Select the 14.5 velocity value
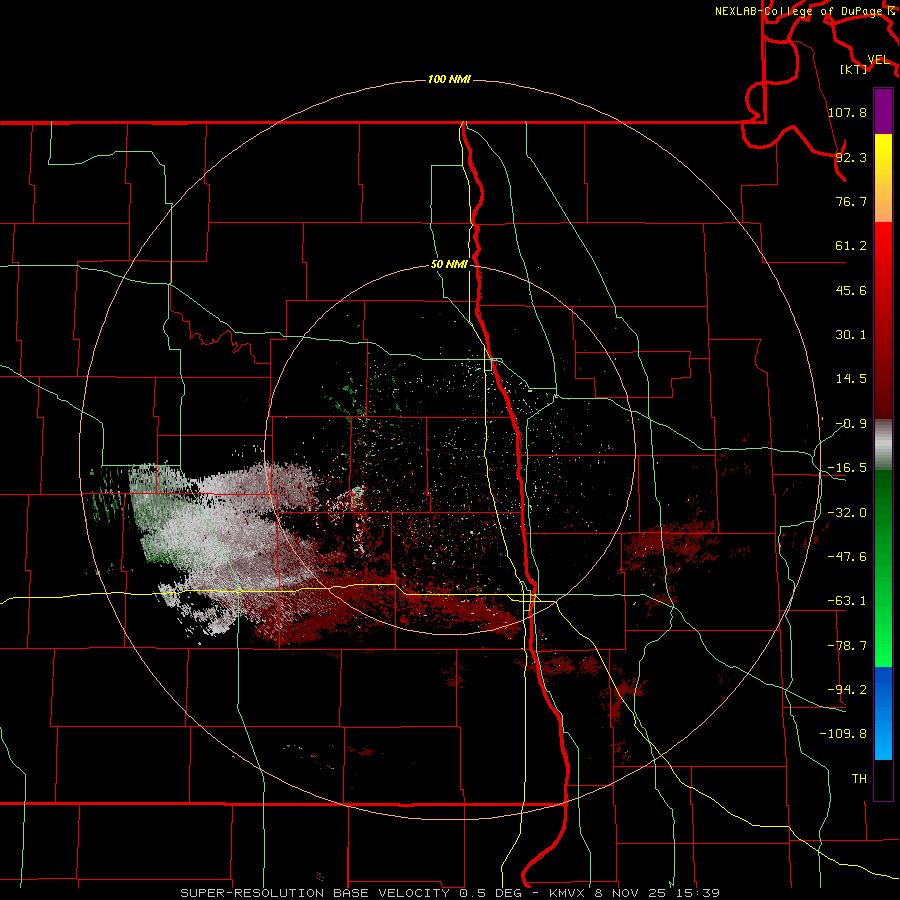This screenshot has height=900, width=900. 851,379
